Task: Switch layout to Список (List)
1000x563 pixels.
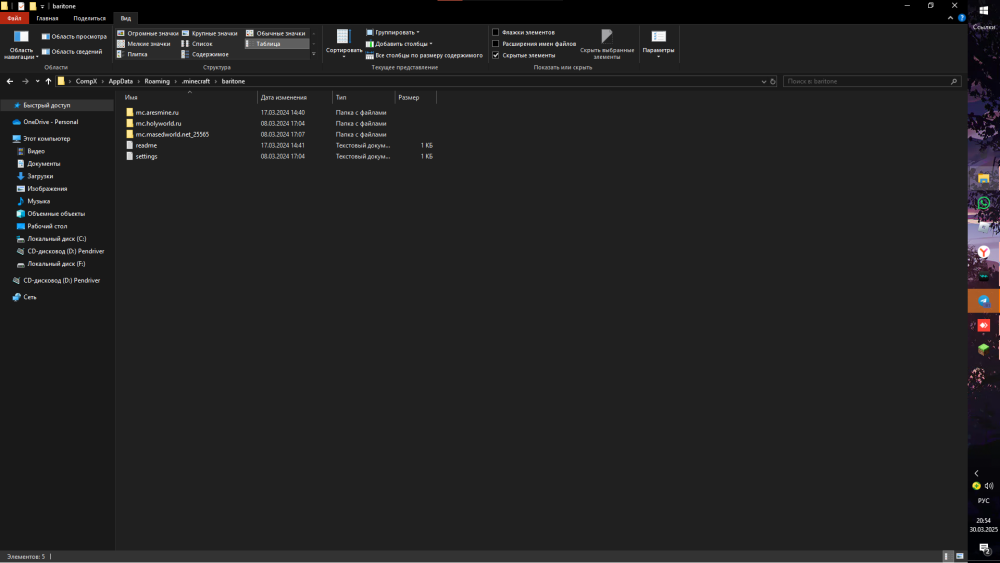Action: point(197,44)
